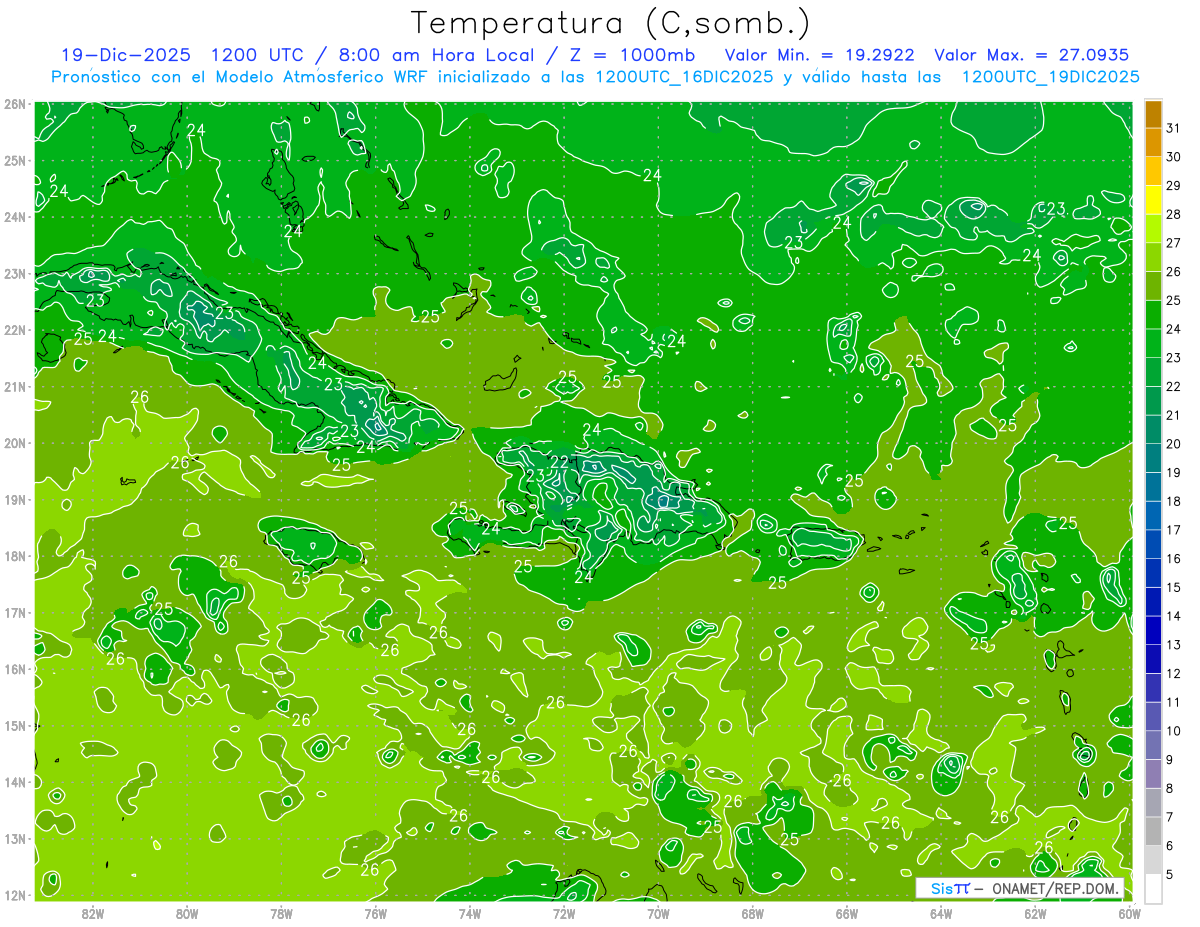This screenshot has height=927, width=1200.
Task: Click the "70W" longitude axis label
Action: point(658,913)
